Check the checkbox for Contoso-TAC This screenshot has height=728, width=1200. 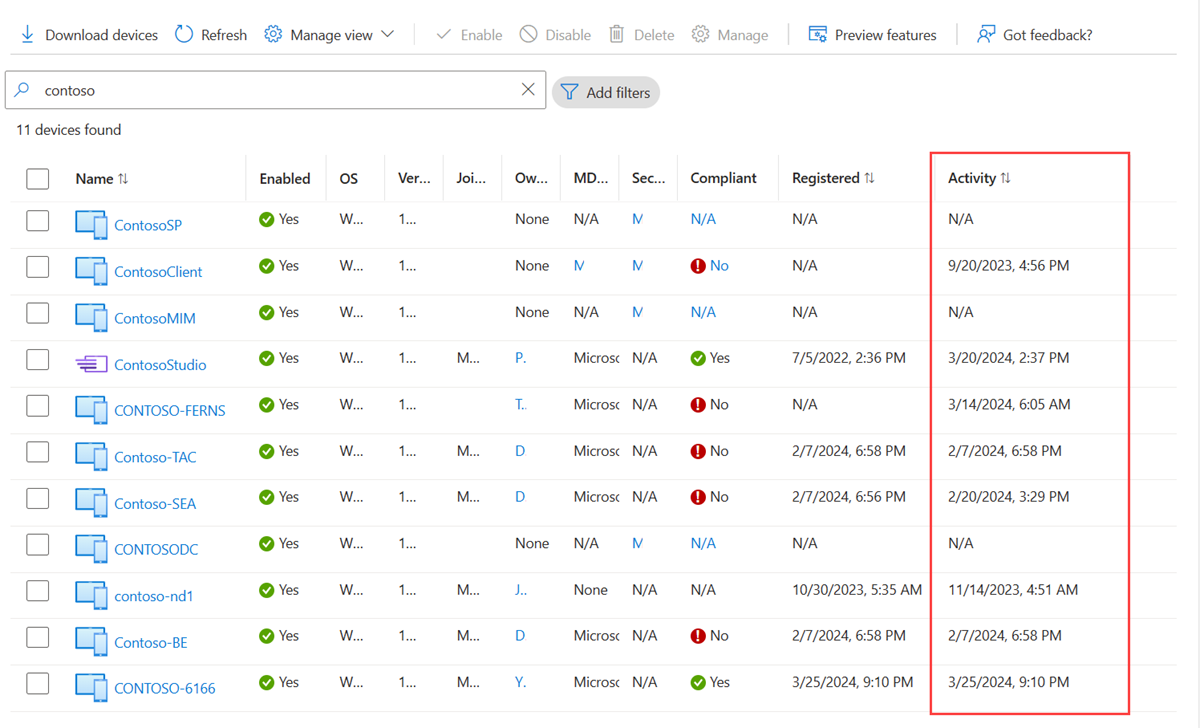pyautogui.click(x=37, y=451)
